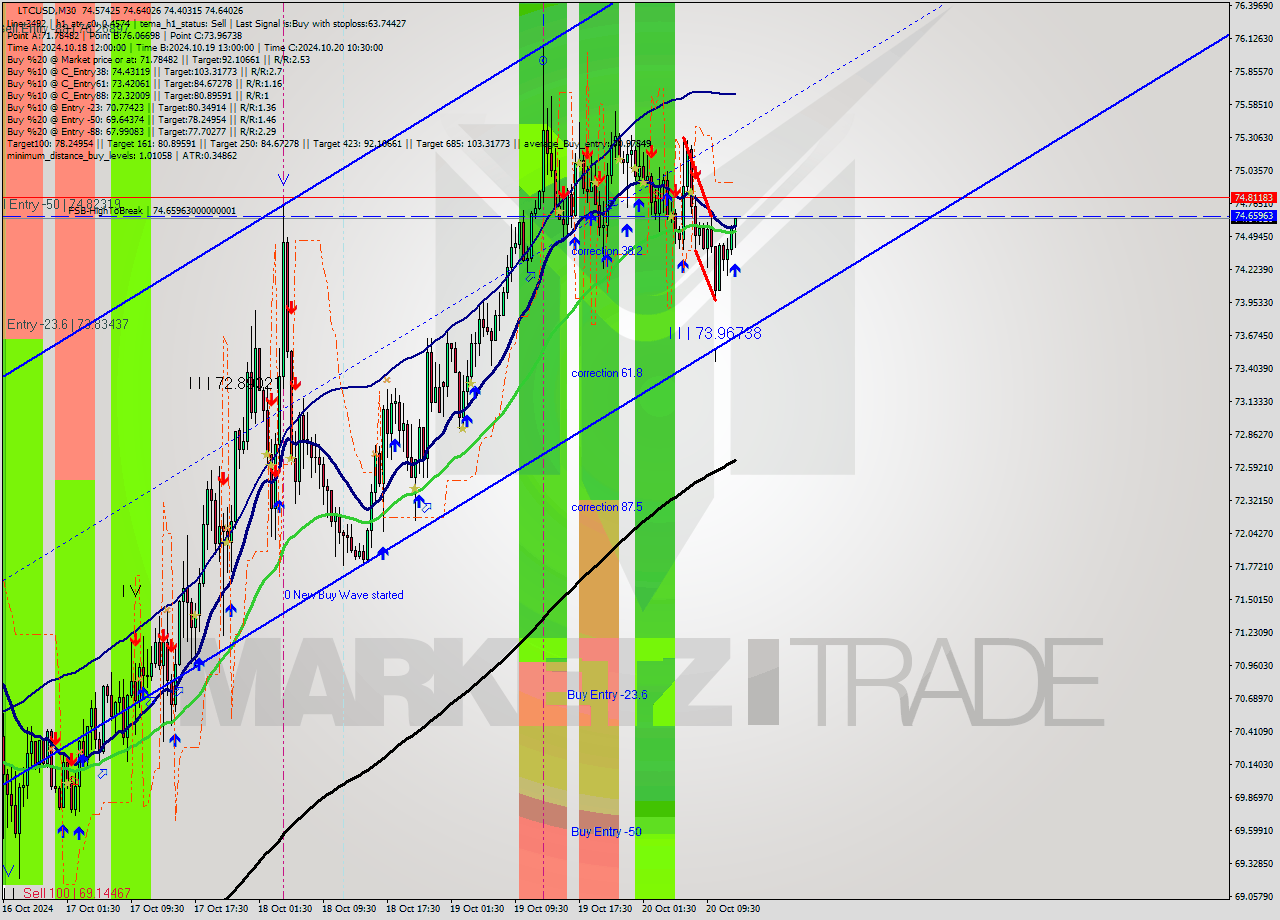Click the 'I I I 73.96738' point label
The image size is (1280, 920).
click(x=715, y=333)
